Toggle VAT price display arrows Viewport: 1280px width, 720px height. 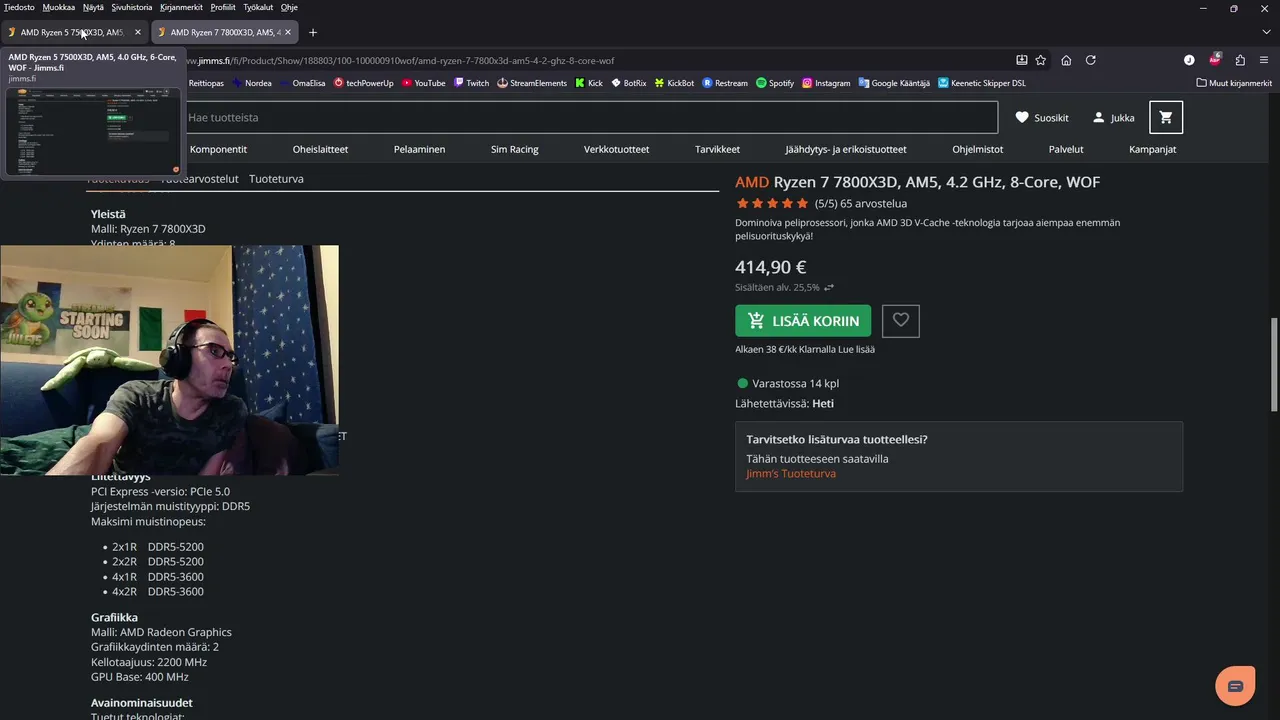(829, 288)
